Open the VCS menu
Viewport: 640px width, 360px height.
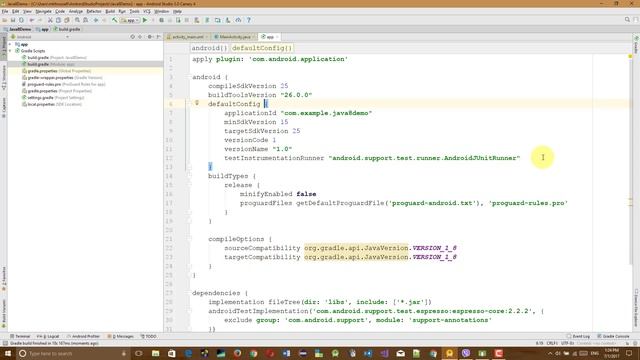(147, 11)
